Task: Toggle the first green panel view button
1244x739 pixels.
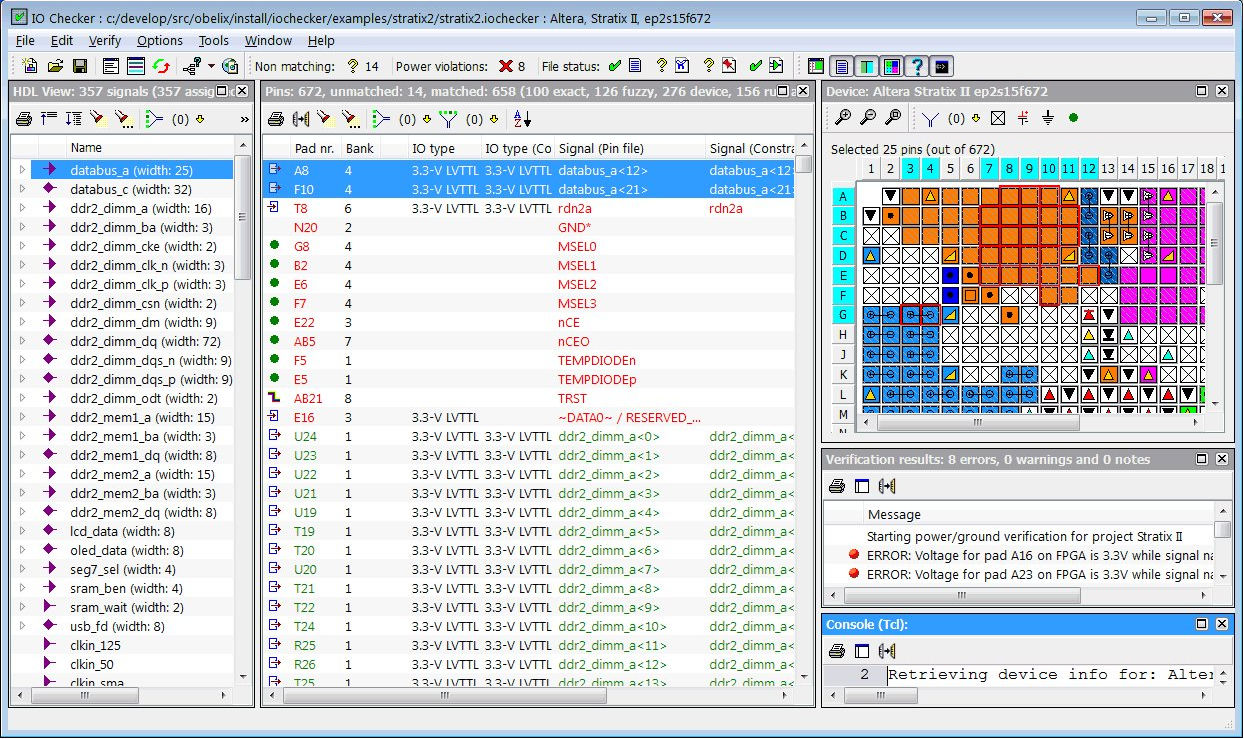Action: point(816,66)
